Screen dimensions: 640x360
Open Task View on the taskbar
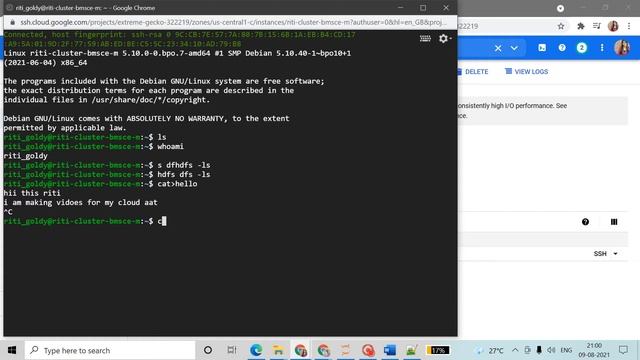[232, 350]
